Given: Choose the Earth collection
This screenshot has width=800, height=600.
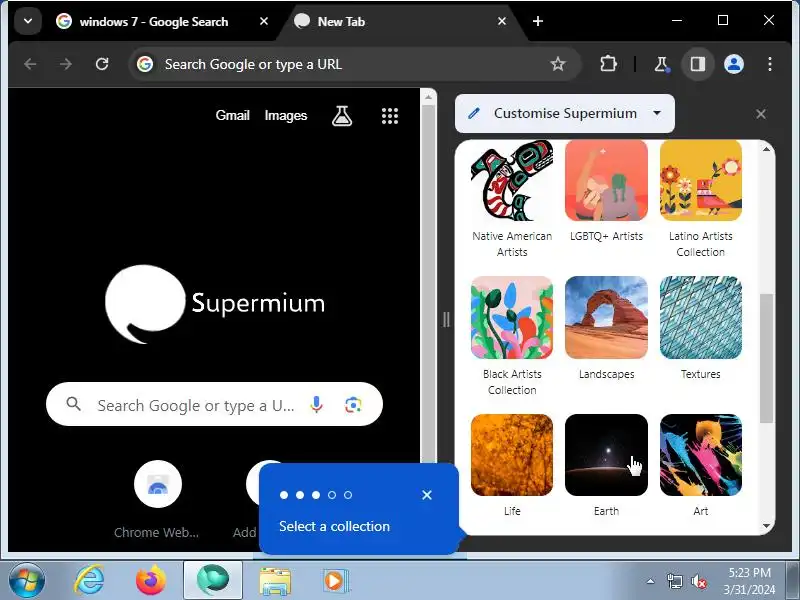Looking at the screenshot, I should tap(606, 465).
